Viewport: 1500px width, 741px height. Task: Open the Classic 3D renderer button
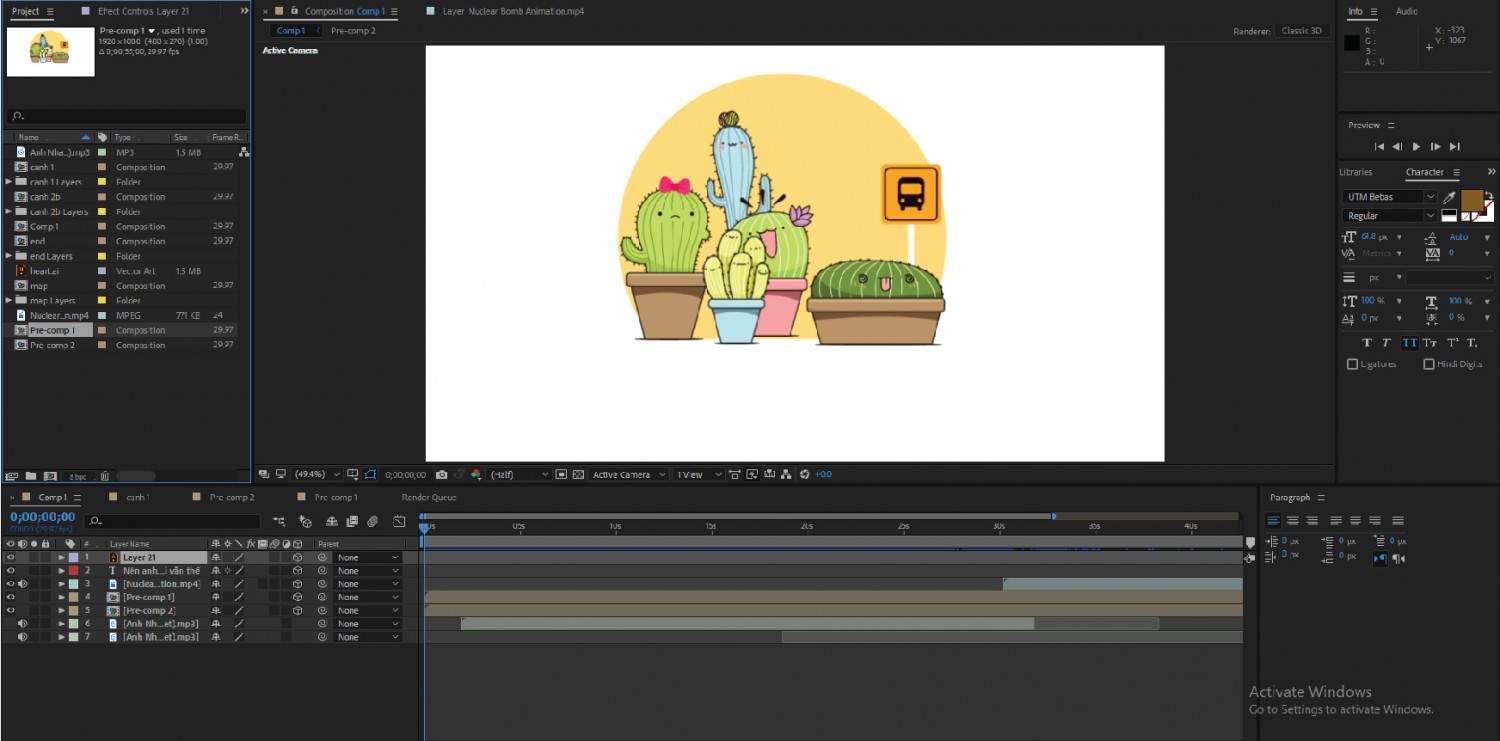(1302, 31)
